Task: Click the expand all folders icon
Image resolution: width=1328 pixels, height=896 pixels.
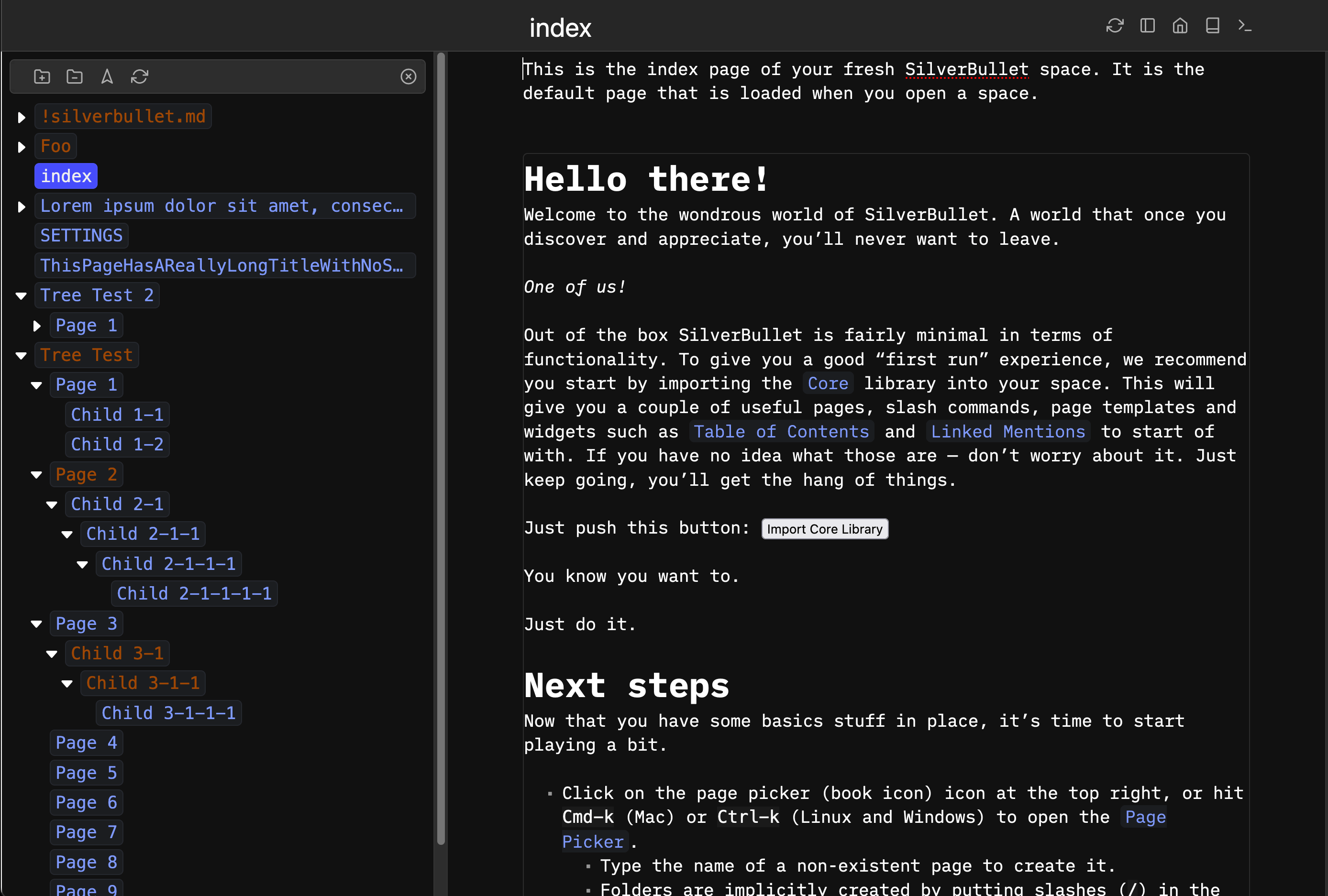Action: (42, 76)
